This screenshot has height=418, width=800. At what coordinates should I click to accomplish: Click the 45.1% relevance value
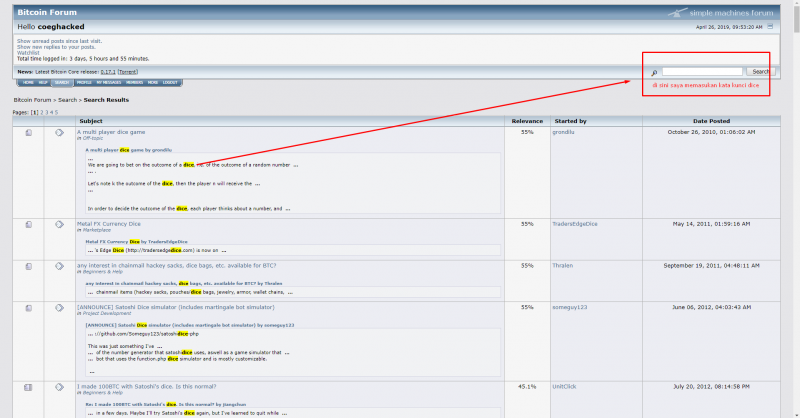point(527,387)
